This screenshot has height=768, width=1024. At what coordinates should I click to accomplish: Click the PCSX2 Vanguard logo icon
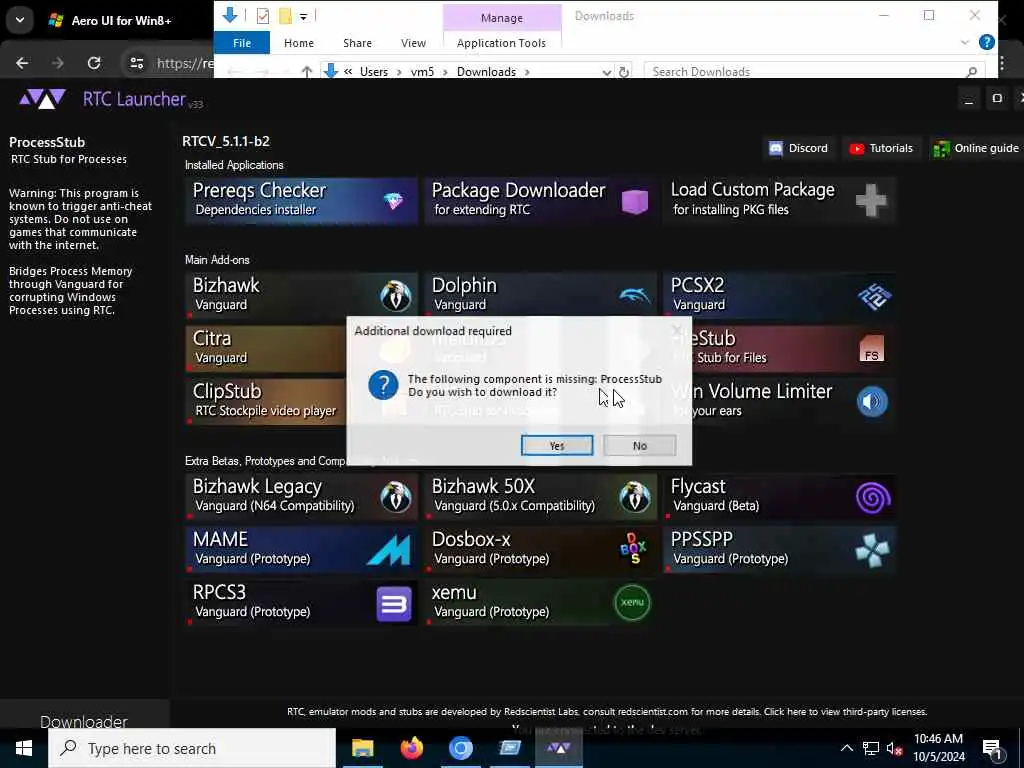coord(874,296)
